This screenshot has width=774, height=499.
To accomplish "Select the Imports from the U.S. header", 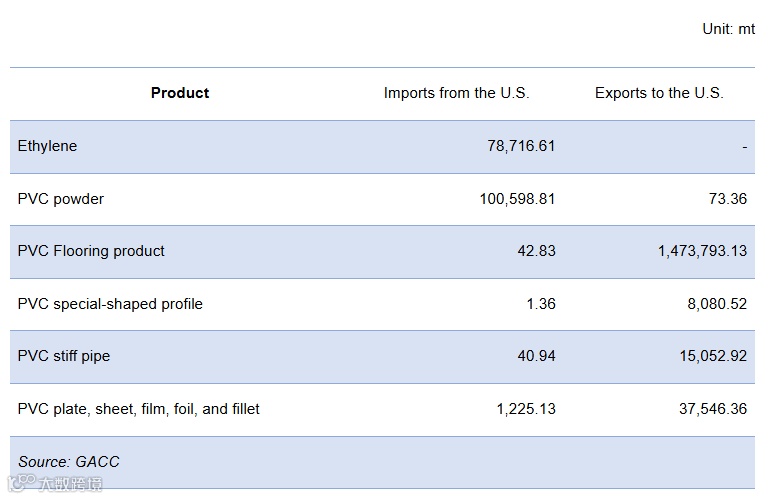I will (x=456, y=93).
